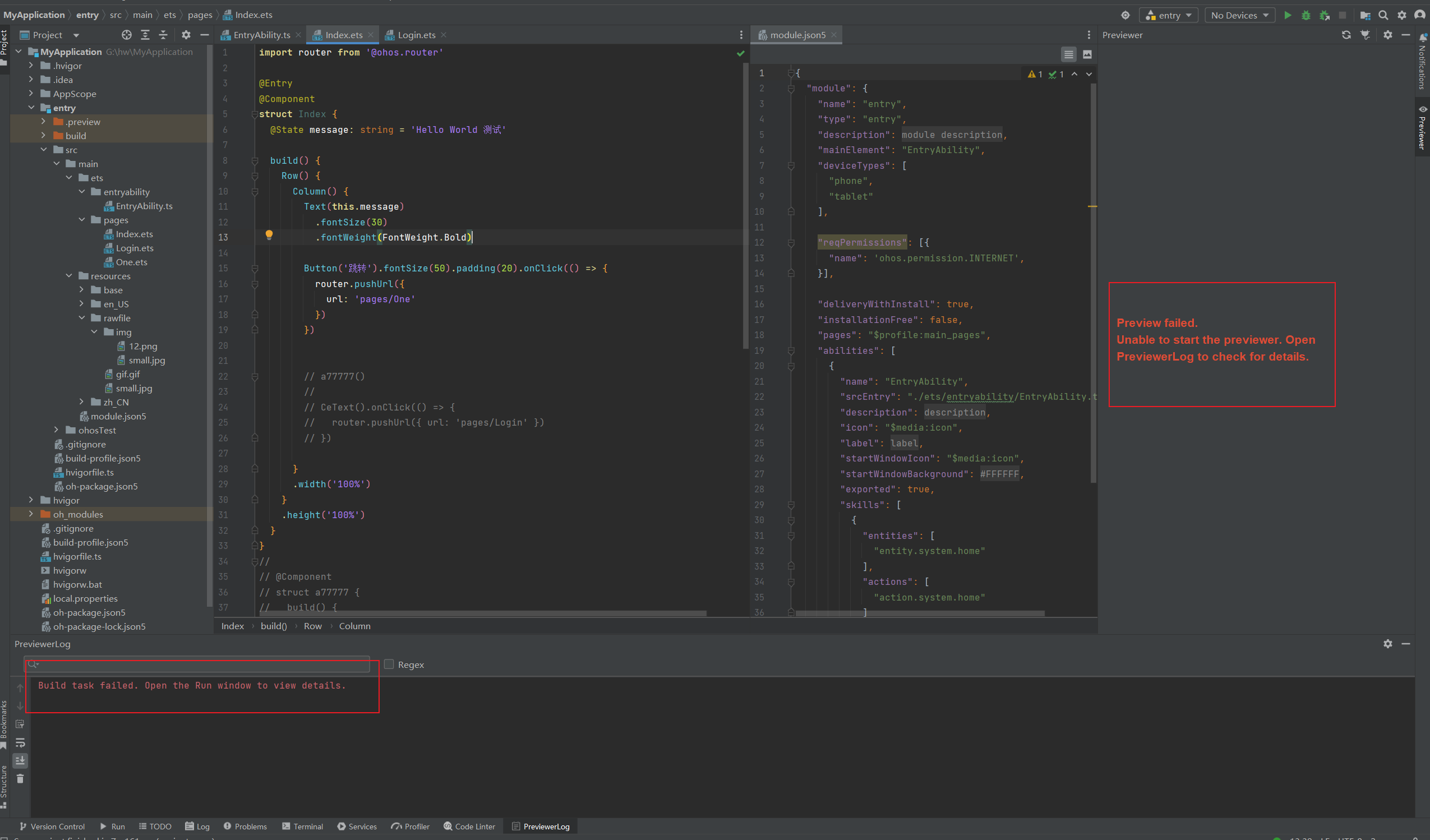Click the Structure side panel button

point(4,786)
